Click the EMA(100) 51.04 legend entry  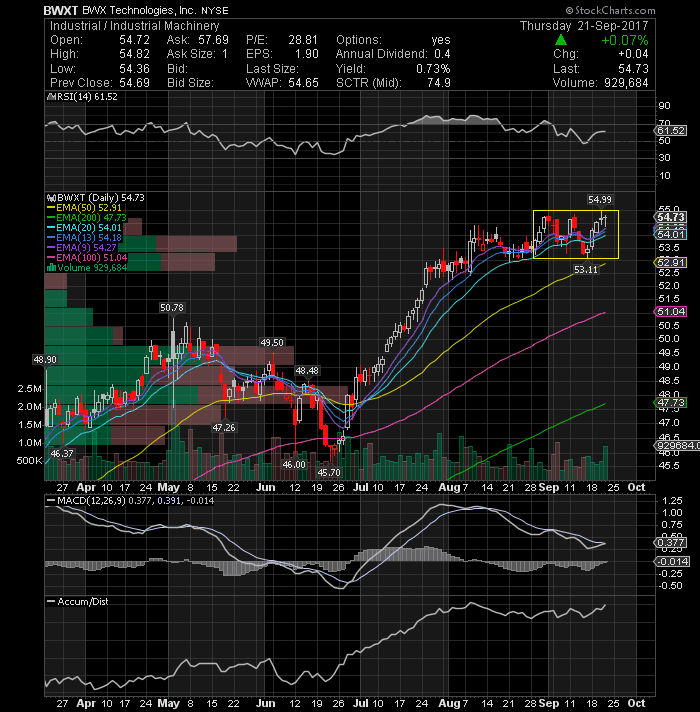coord(88,257)
